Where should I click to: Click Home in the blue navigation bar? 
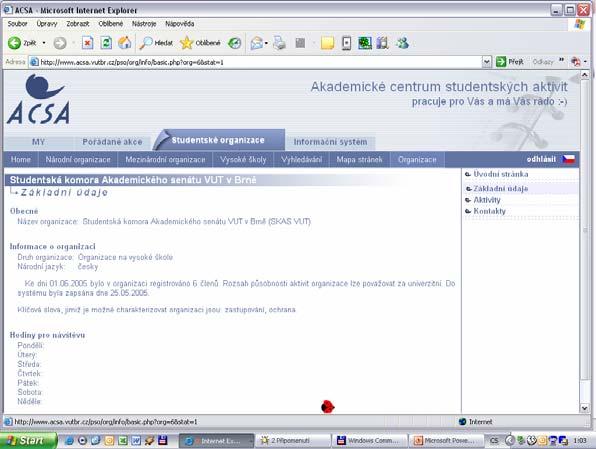coord(21,159)
